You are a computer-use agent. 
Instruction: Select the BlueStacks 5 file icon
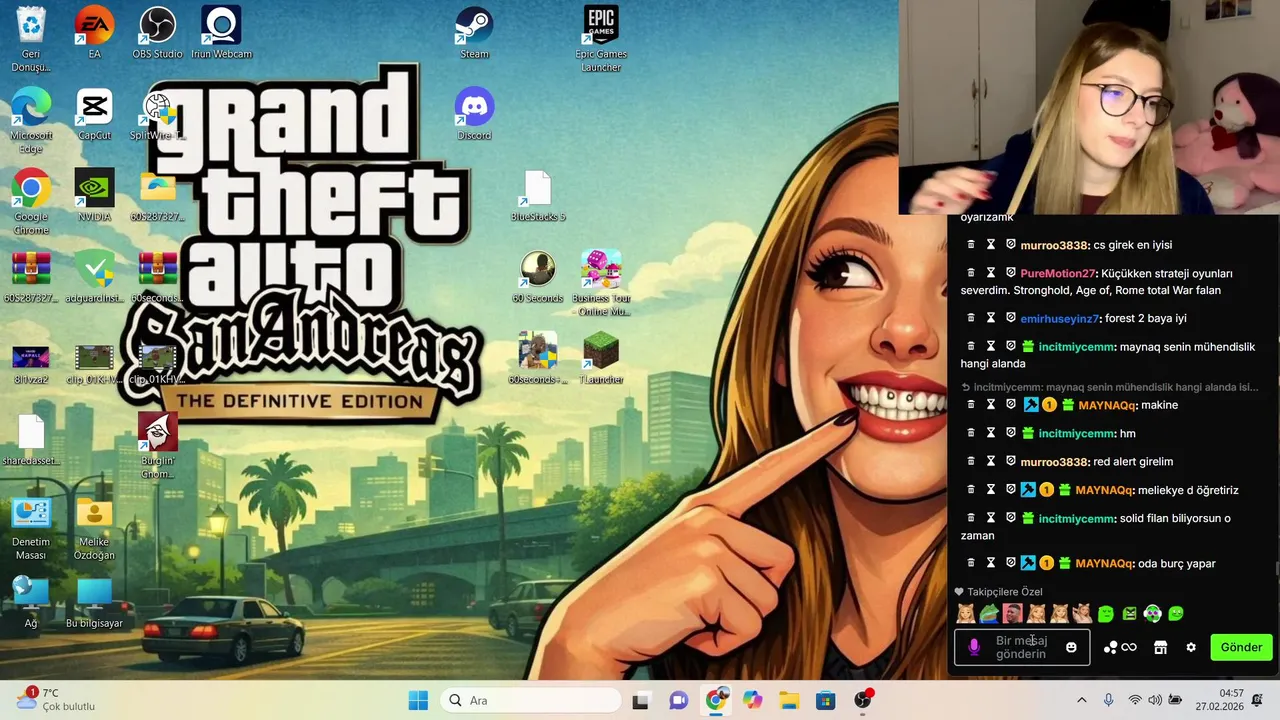coord(538,195)
